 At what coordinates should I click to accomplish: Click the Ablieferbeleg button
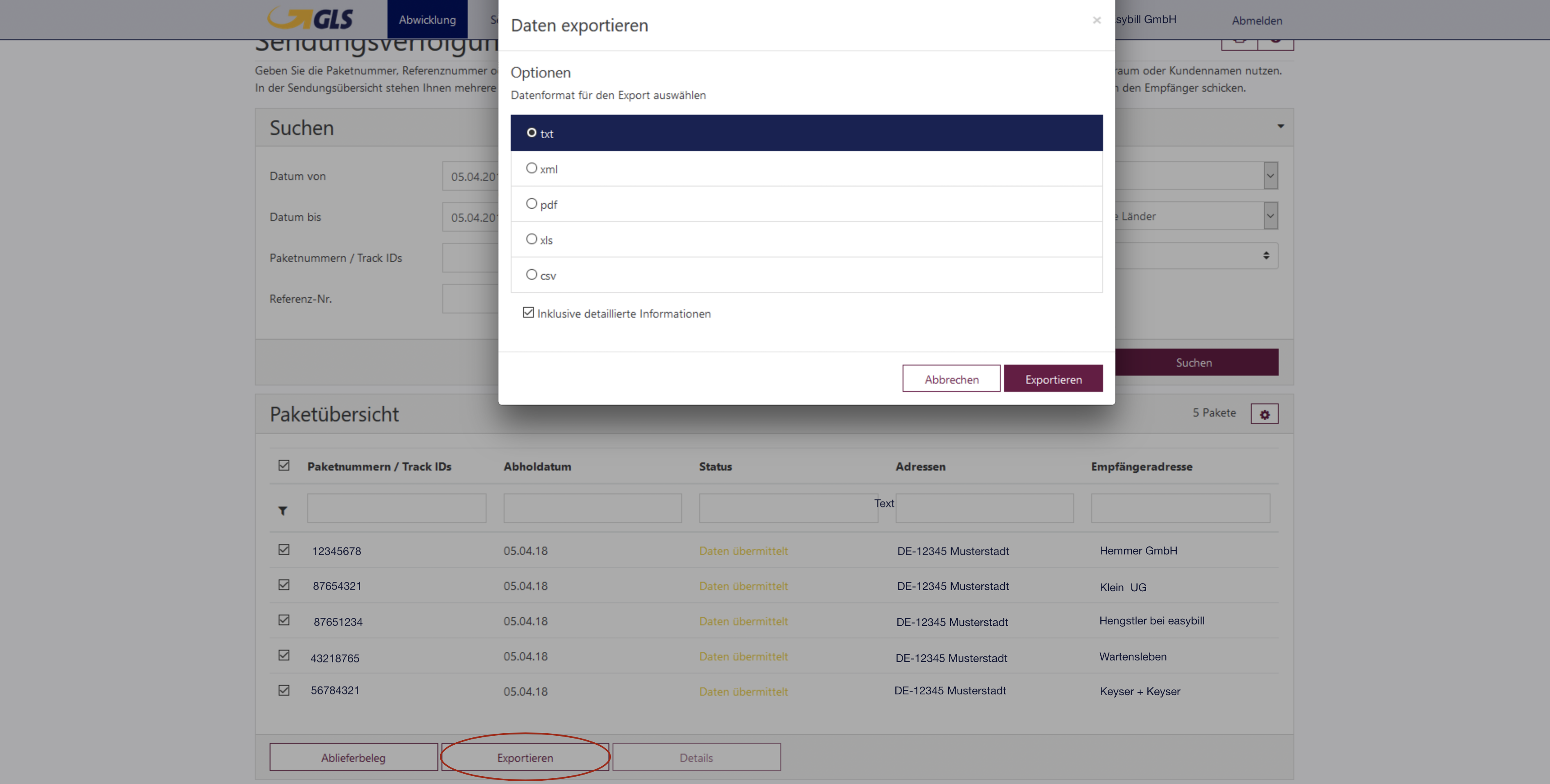(353, 757)
